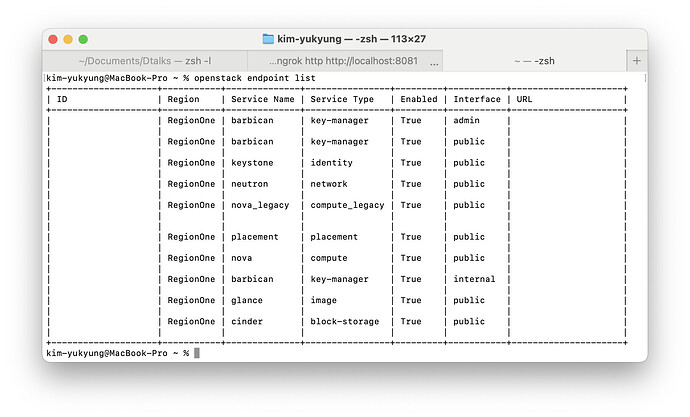Minimize the terminal with the yellow button
The height and width of the screenshot is (417, 690).
(x=68, y=39)
